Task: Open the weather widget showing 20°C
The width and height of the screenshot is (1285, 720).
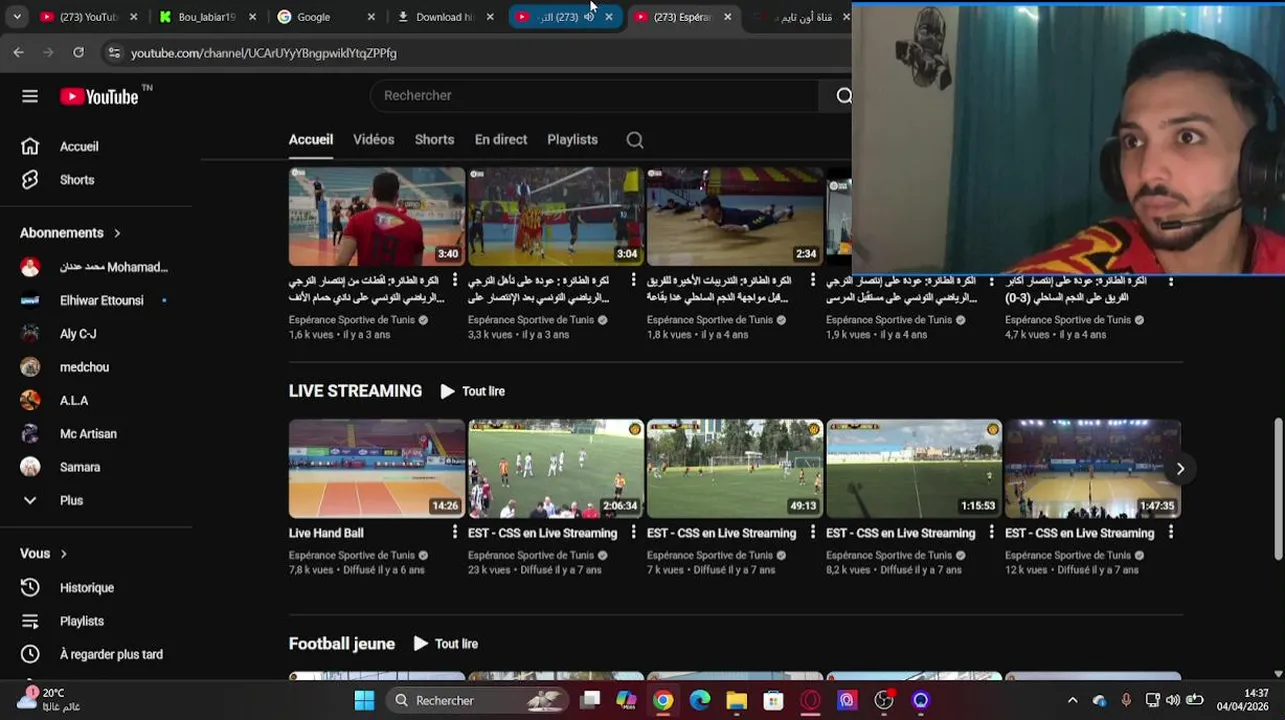Action: coord(48,699)
